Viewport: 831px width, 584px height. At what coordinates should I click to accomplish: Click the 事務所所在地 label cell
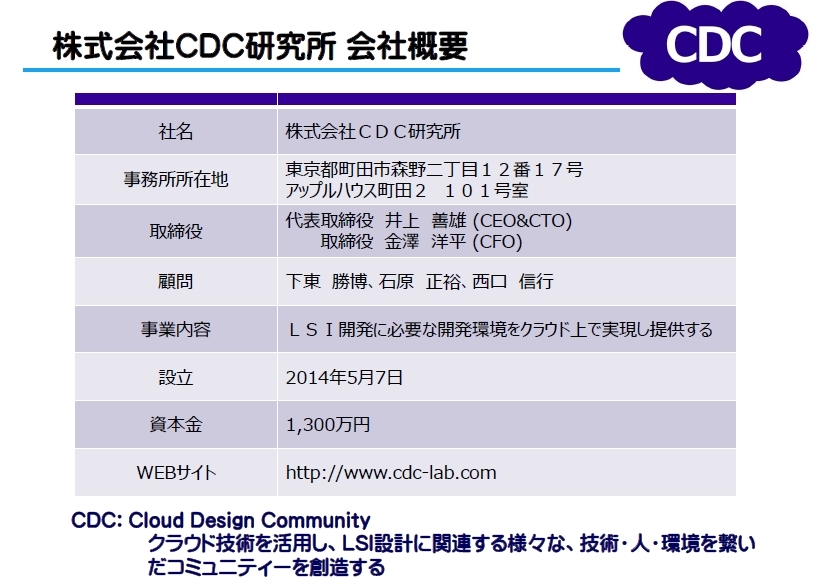pos(176,180)
